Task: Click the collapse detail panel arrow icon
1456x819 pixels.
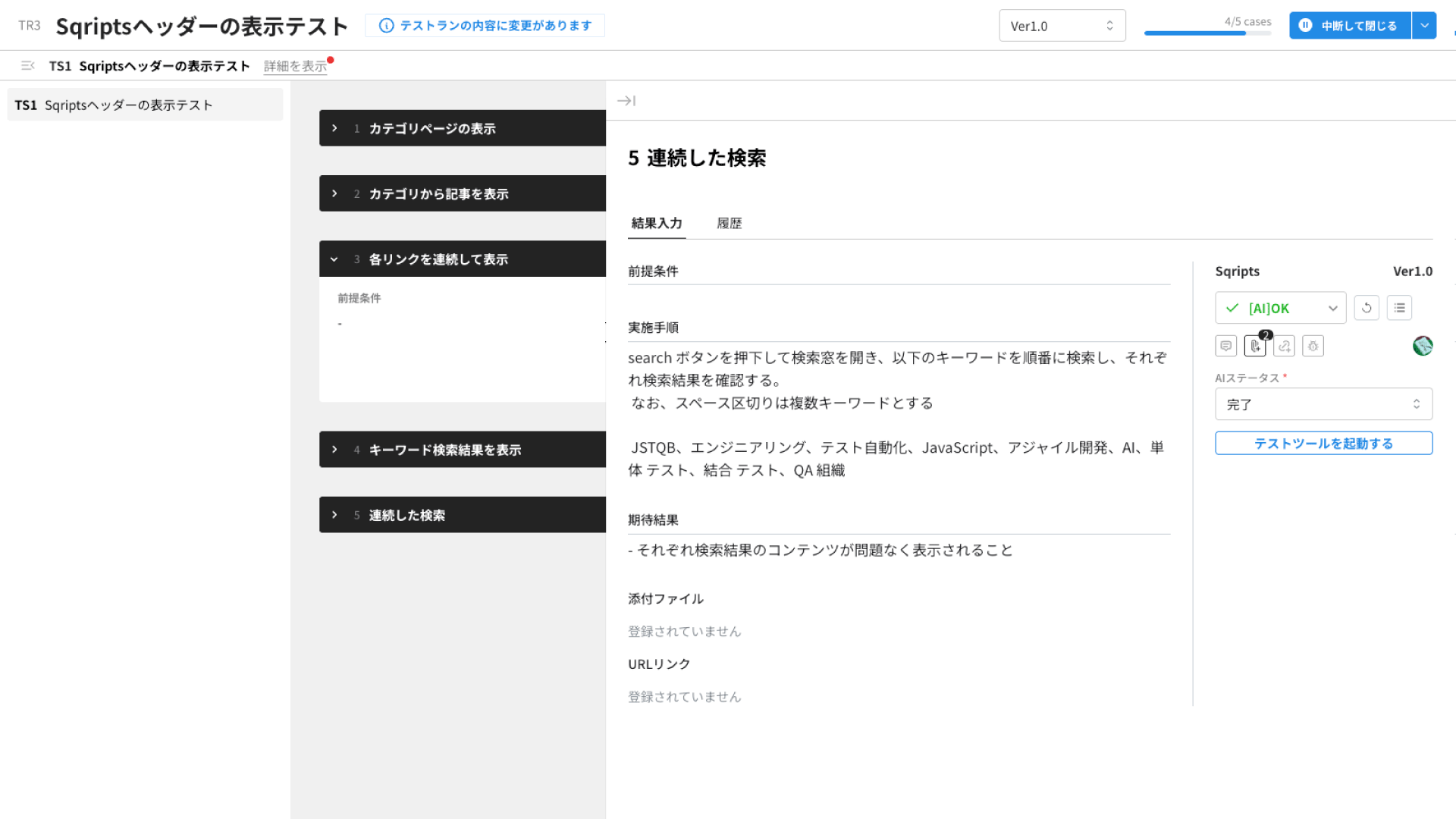Action: click(x=626, y=101)
